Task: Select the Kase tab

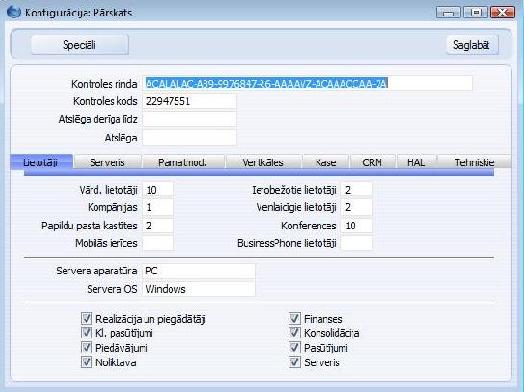Action: 326,162
